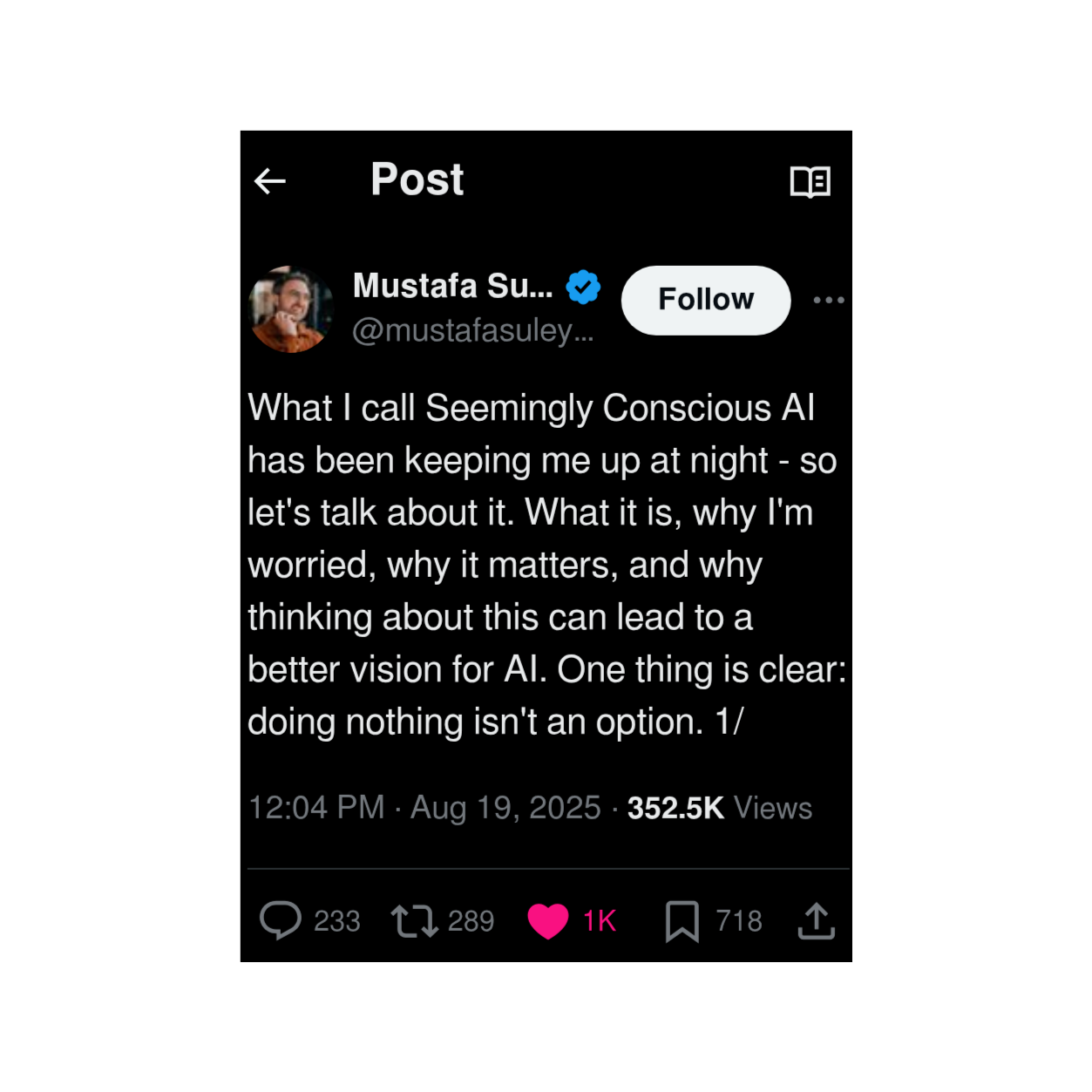The image size is (1092, 1092).
Task: Unlike the post via pink heart
Action: point(548,921)
